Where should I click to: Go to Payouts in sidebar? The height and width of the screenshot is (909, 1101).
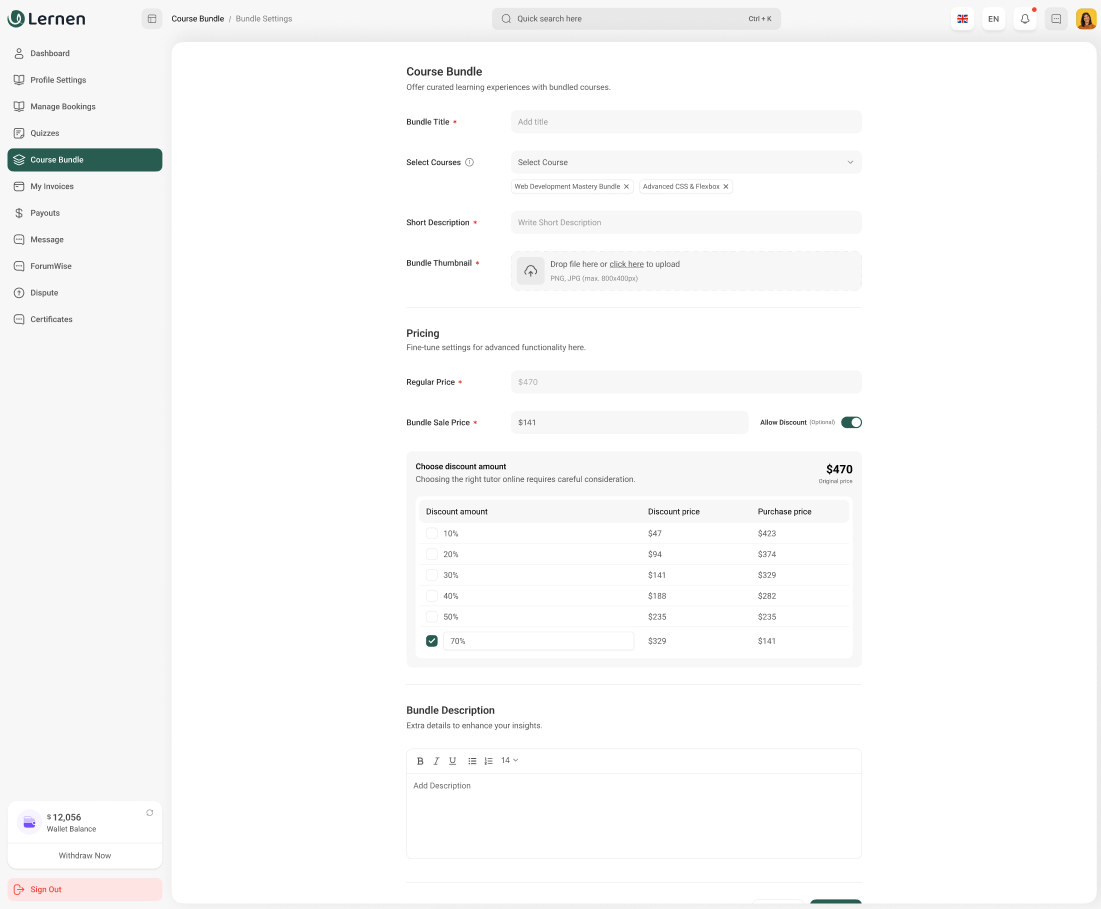point(45,213)
